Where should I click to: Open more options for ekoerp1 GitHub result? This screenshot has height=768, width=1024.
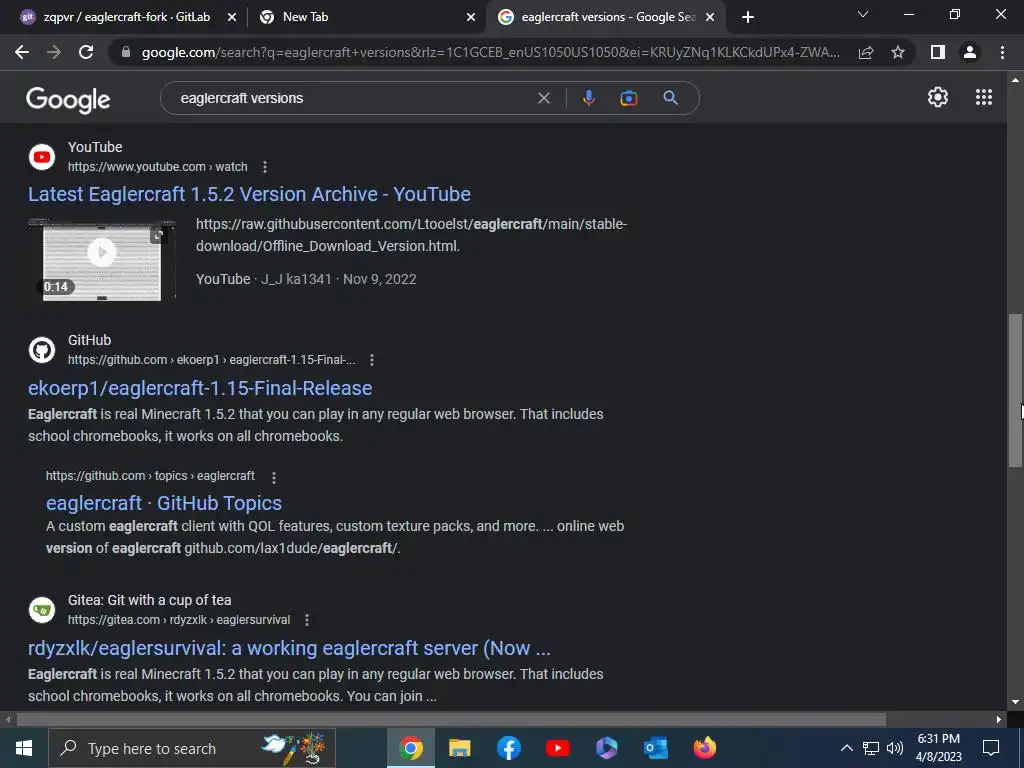click(x=372, y=360)
